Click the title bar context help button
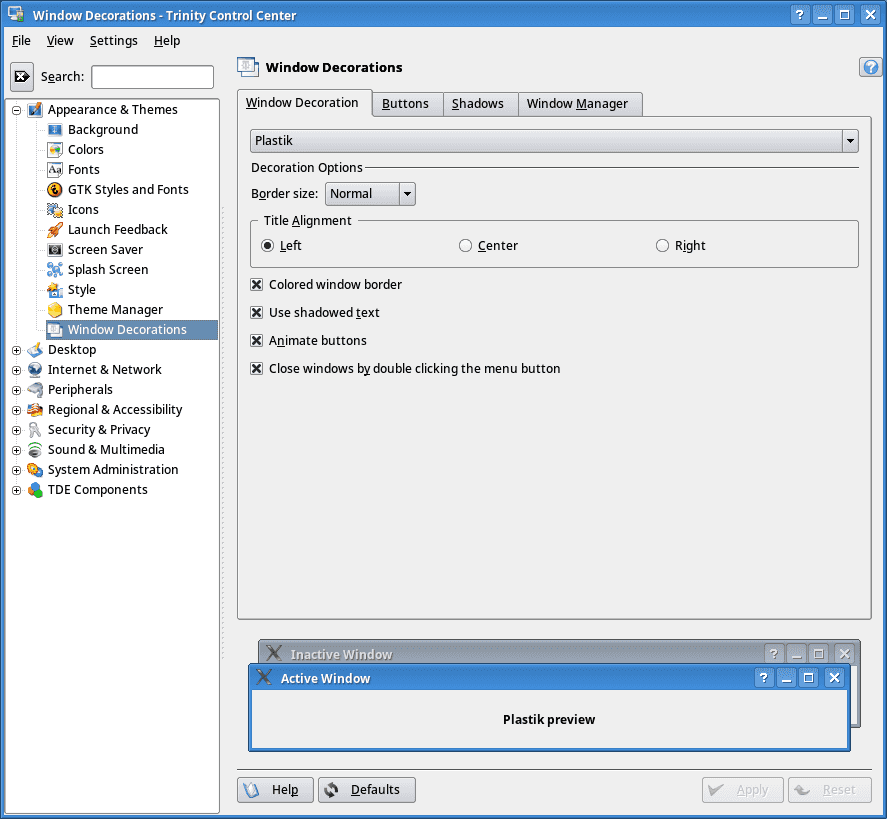Viewport: 887px width, 819px height. (799, 15)
